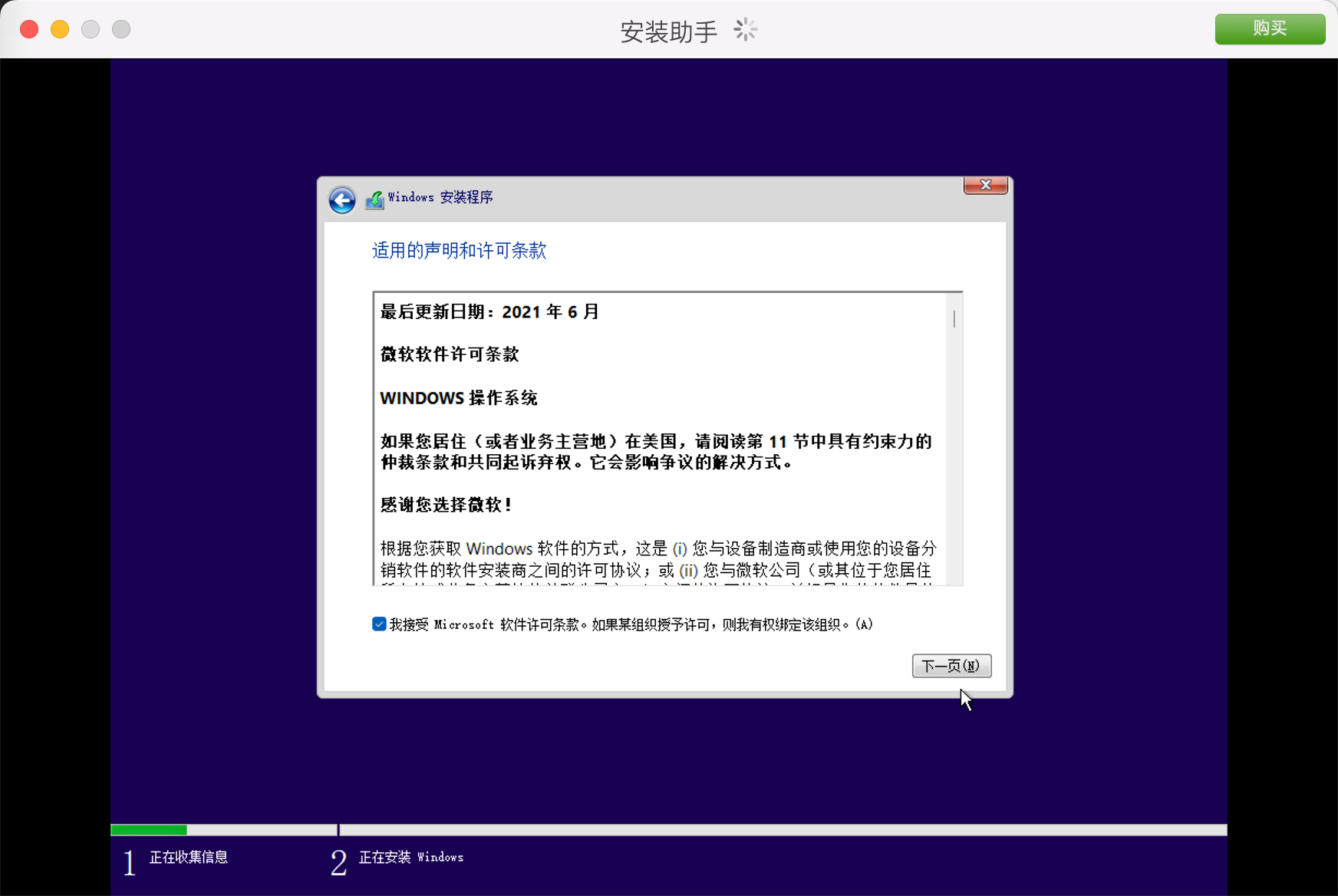Click step 1 正在收集信息 label
The image size is (1338, 896).
pyautogui.click(x=188, y=857)
